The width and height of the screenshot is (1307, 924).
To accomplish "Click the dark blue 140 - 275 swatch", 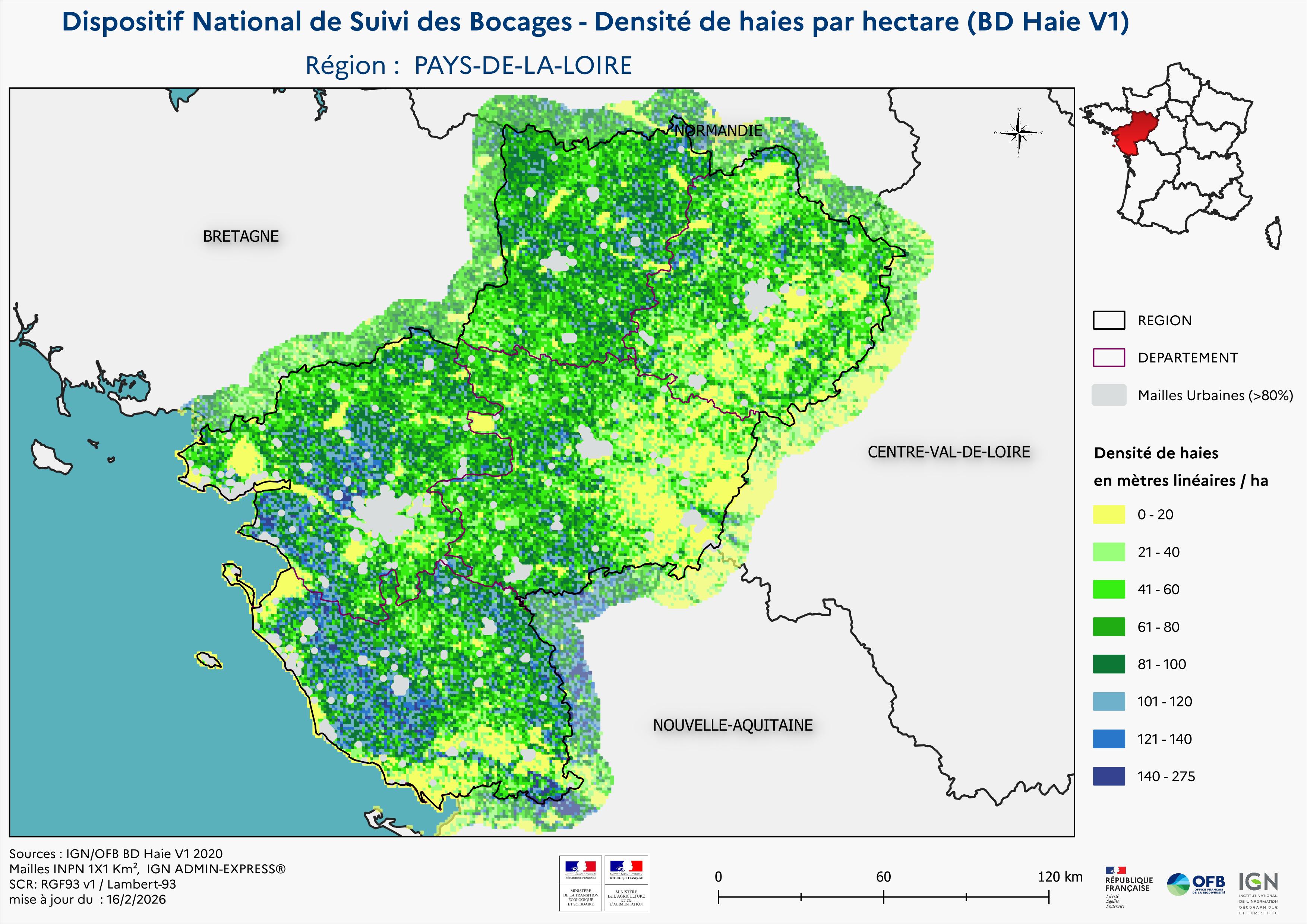I will click(1108, 776).
